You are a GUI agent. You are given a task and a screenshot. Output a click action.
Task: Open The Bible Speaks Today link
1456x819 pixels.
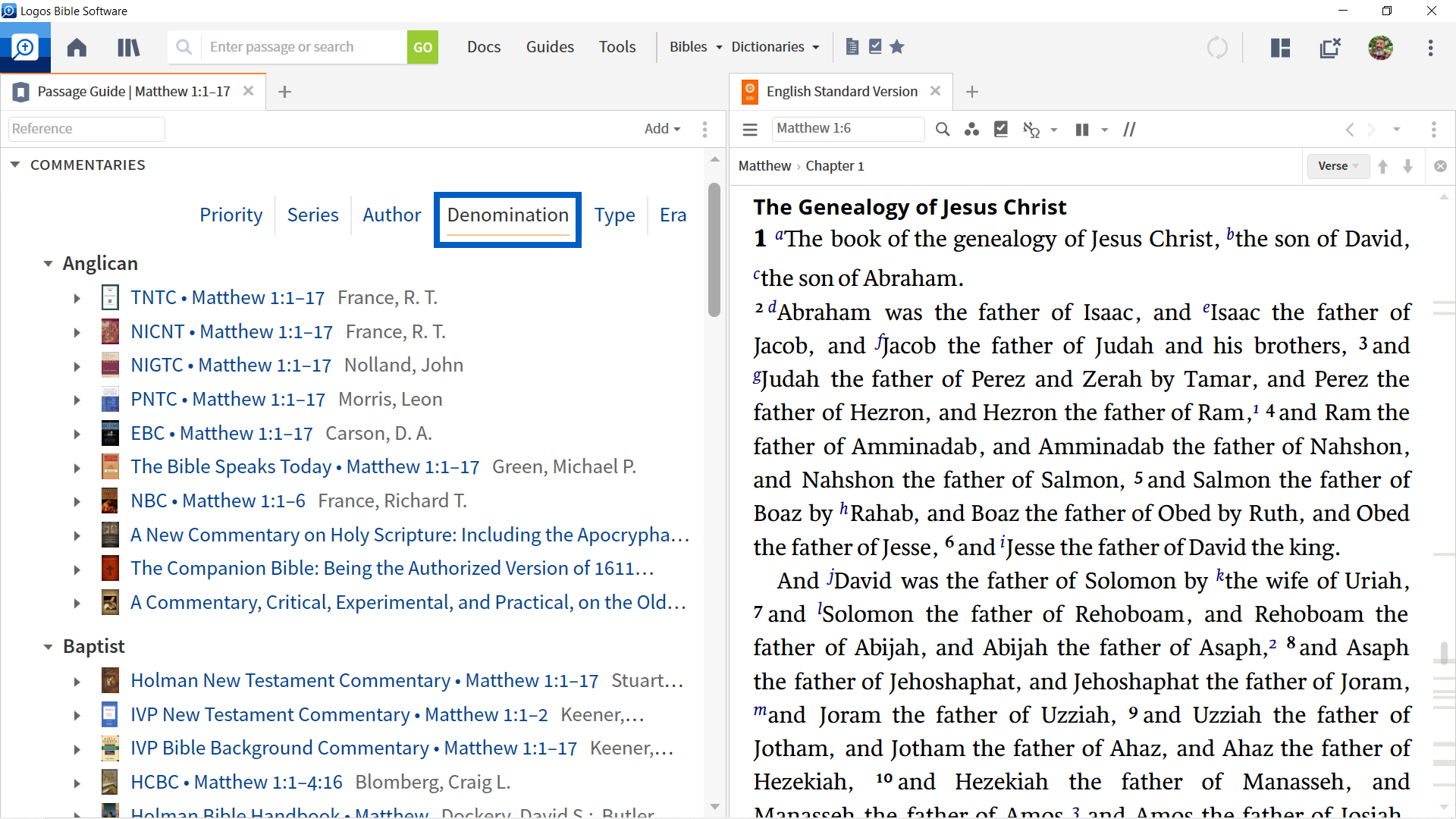[x=305, y=467]
